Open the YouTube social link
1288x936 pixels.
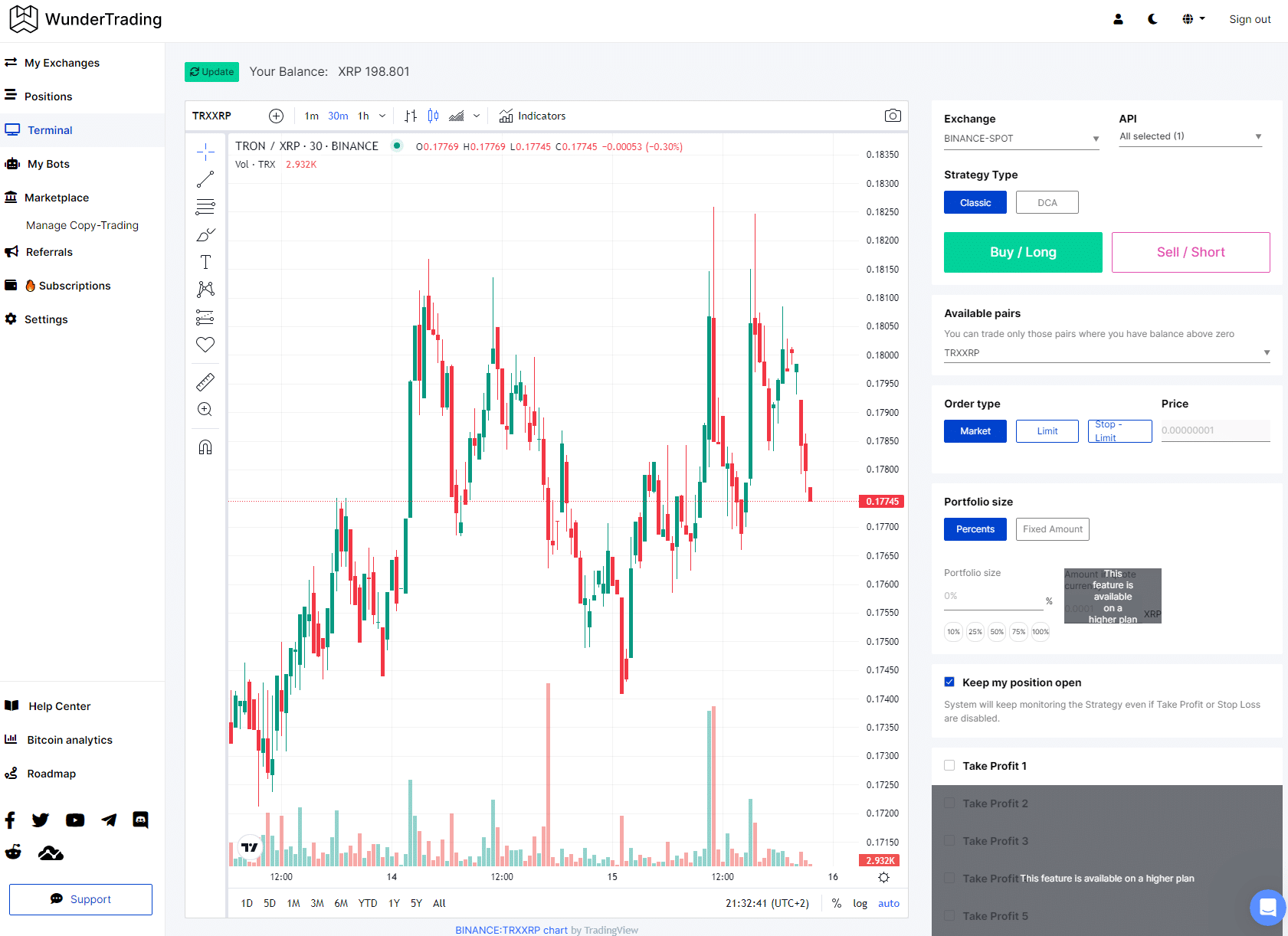click(x=75, y=820)
